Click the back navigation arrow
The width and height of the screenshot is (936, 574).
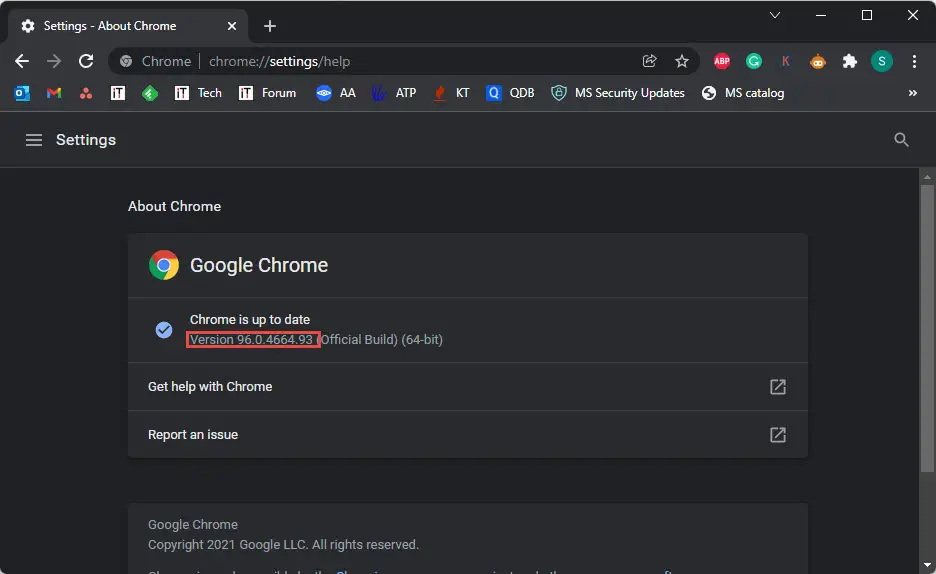click(x=22, y=61)
